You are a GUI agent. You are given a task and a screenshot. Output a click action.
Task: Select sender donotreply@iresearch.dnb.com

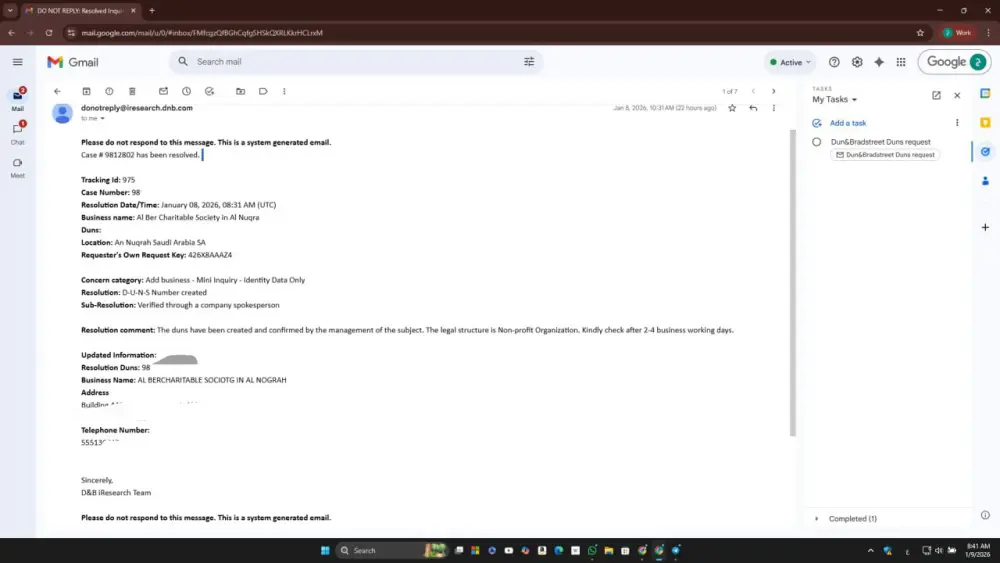pos(136,108)
